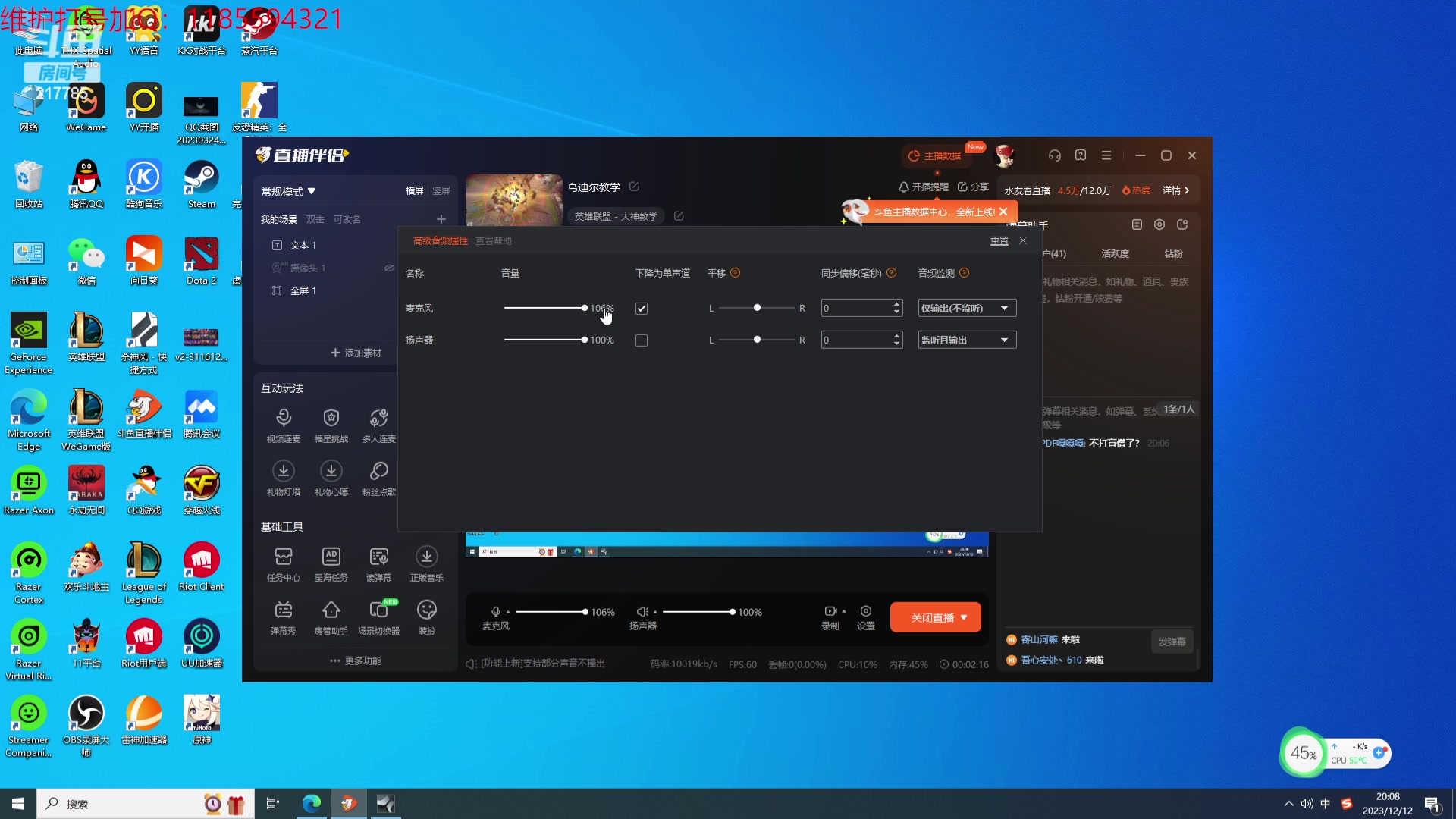Viewport: 1456px width, 819px height.
Task: Click the 麦克风 sync offset input field
Action: click(x=855, y=309)
